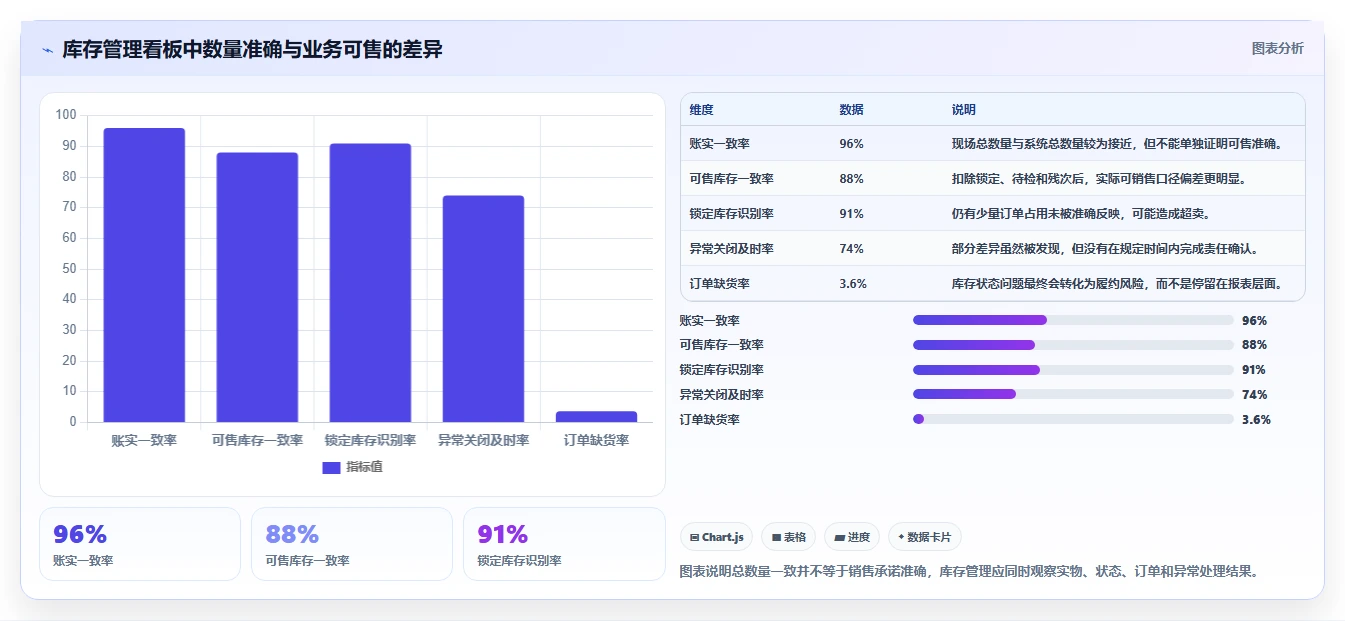Click the 订单缺货率 progress bar

1073,419
